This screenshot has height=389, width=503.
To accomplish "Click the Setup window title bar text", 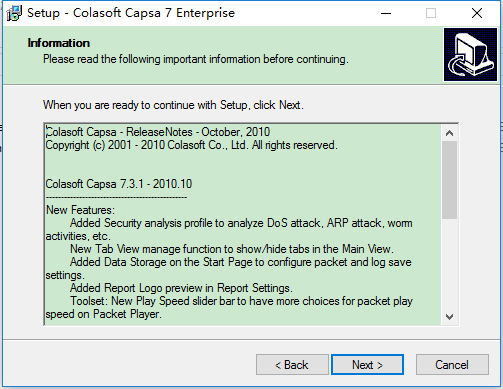I will (x=131, y=13).
